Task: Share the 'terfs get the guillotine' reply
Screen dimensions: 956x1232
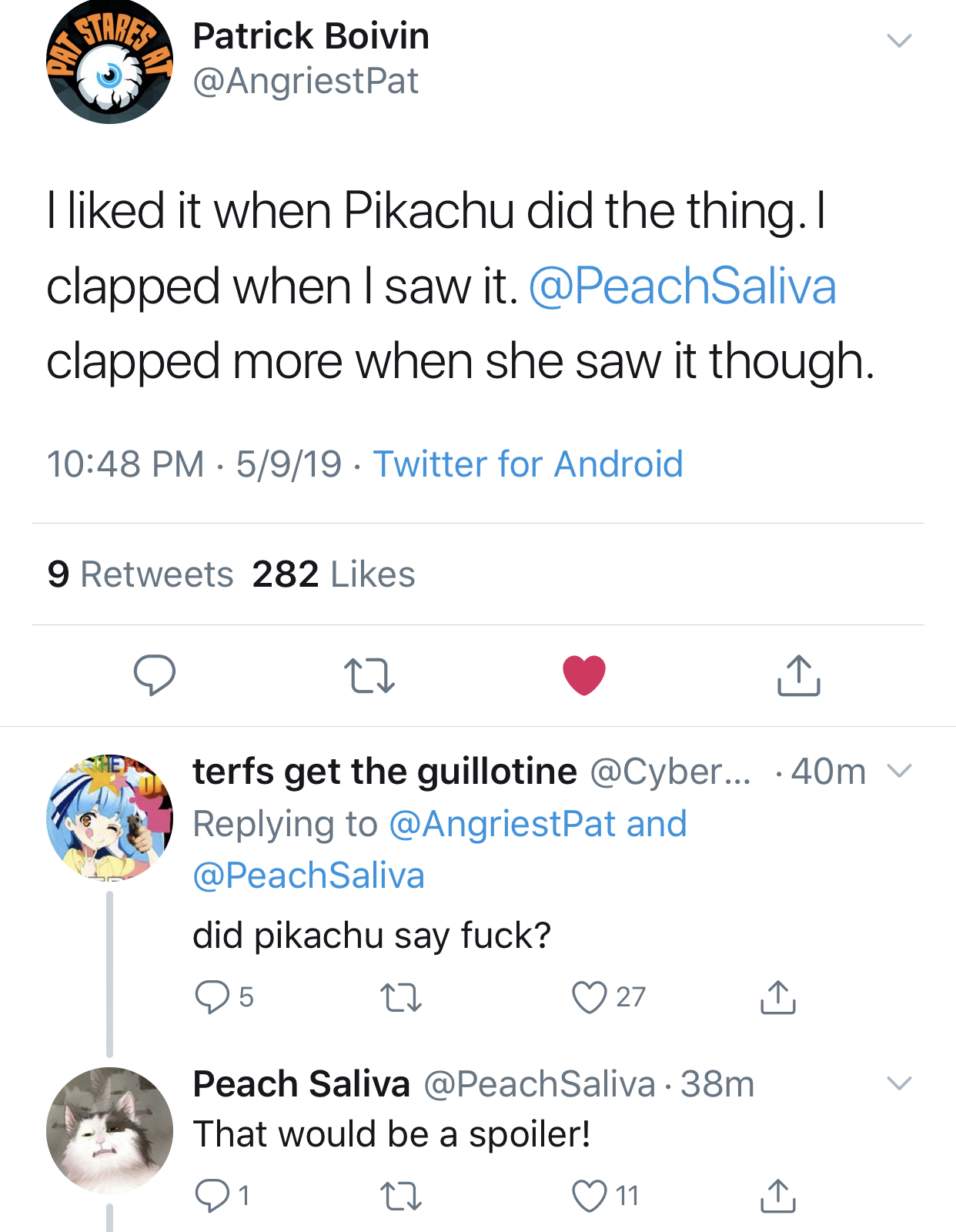Action: [x=778, y=997]
